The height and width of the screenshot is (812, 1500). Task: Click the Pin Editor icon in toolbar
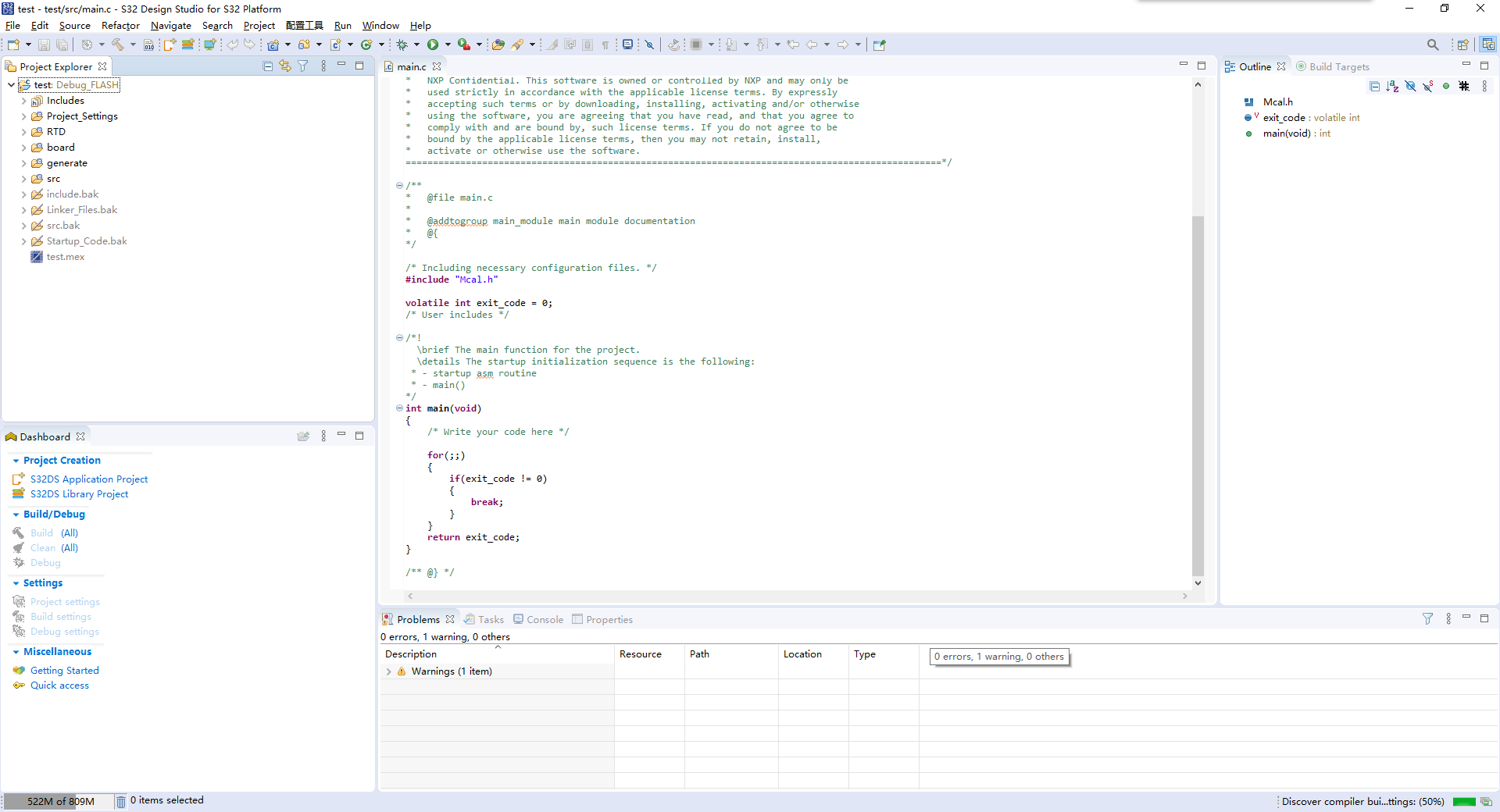tap(879, 45)
